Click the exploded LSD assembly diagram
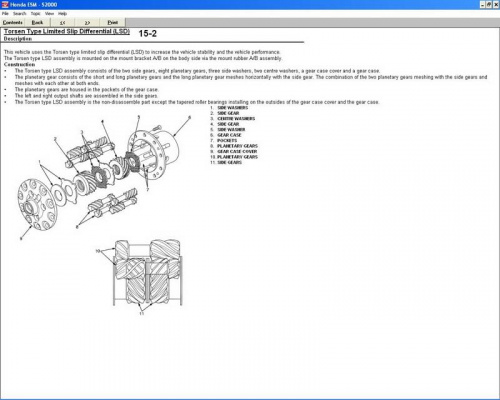The image size is (500, 400). pyautogui.click(x=104, y=177)
